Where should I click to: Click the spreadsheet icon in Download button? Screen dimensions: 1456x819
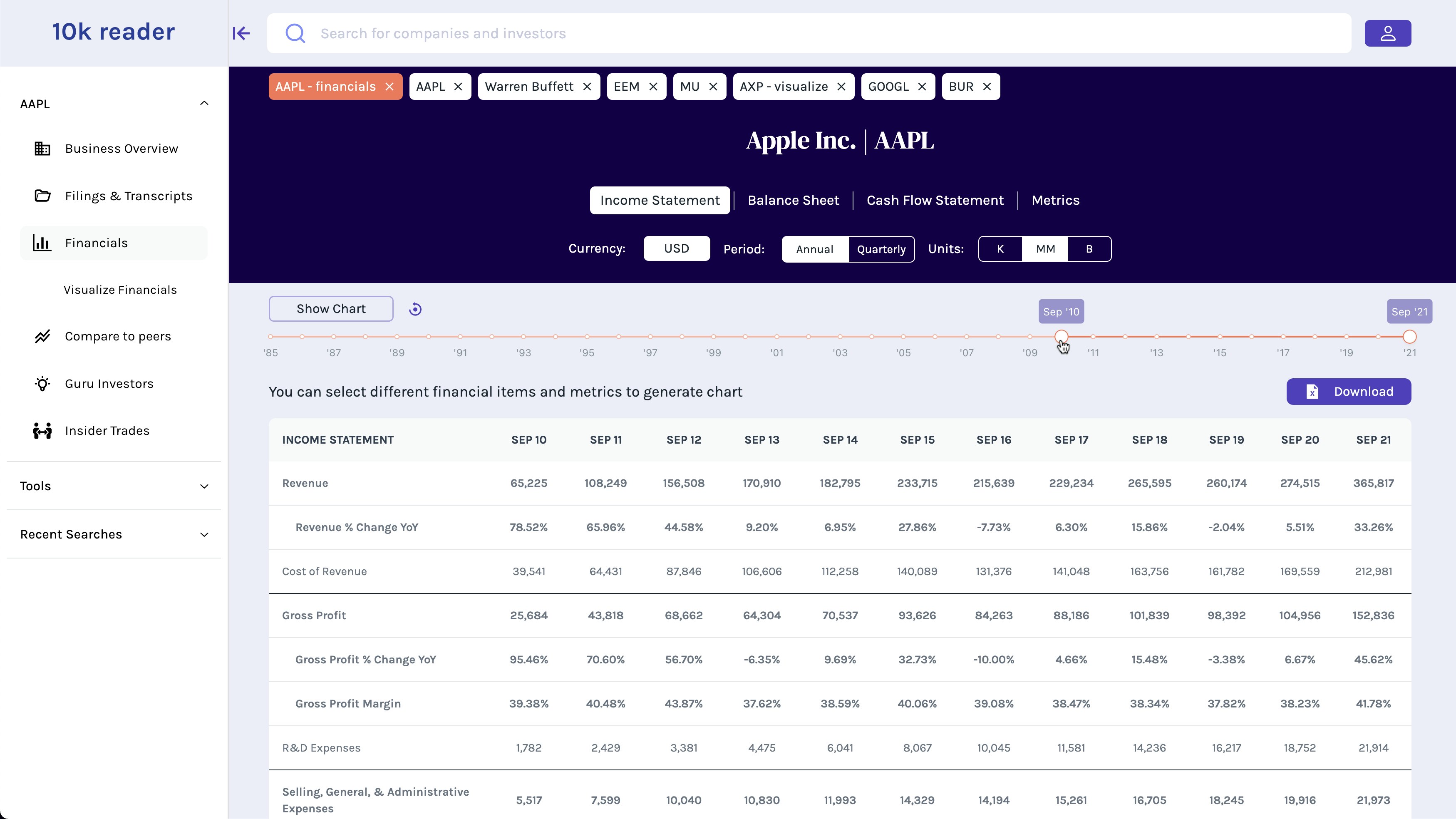[x=1312, y=392]
